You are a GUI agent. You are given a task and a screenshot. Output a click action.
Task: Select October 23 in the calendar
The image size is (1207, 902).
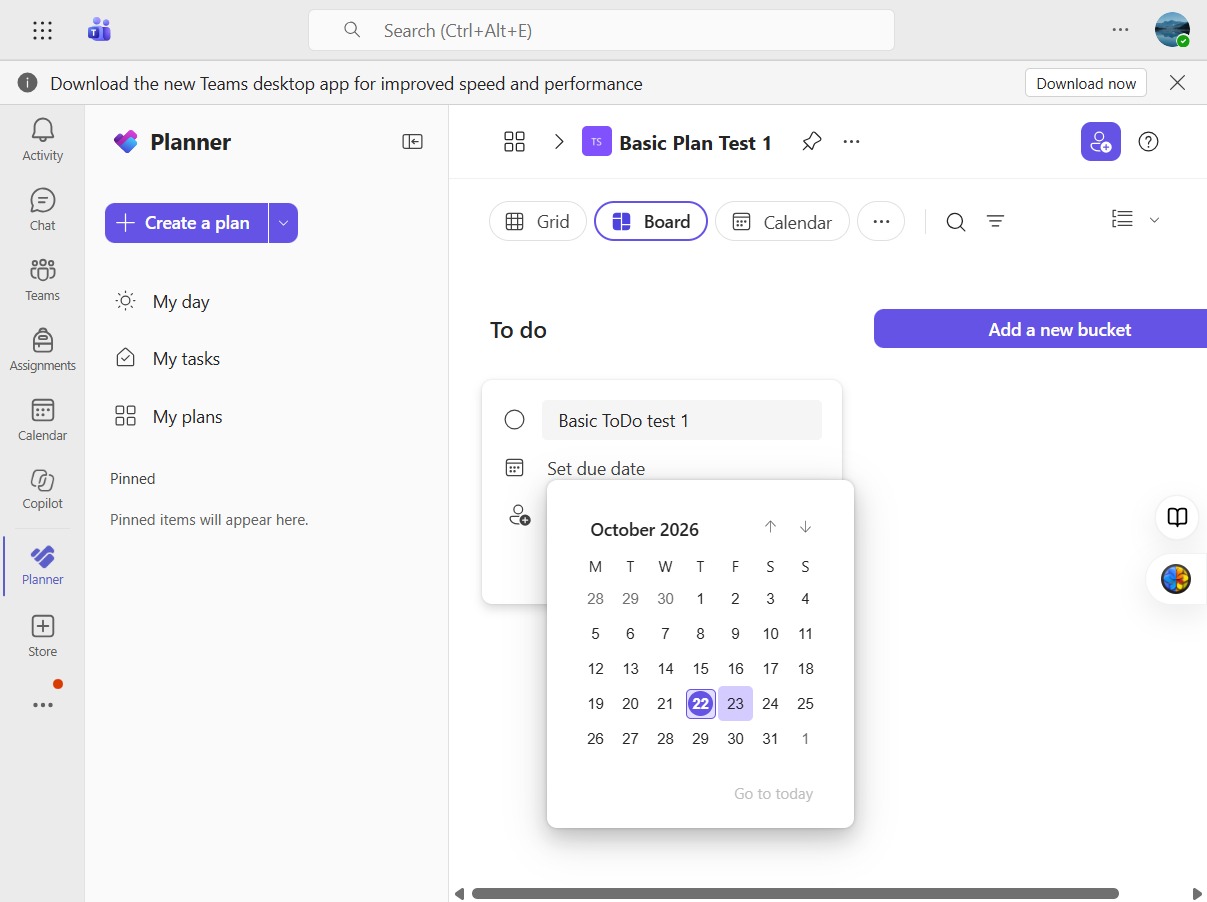tap(735, 704)
